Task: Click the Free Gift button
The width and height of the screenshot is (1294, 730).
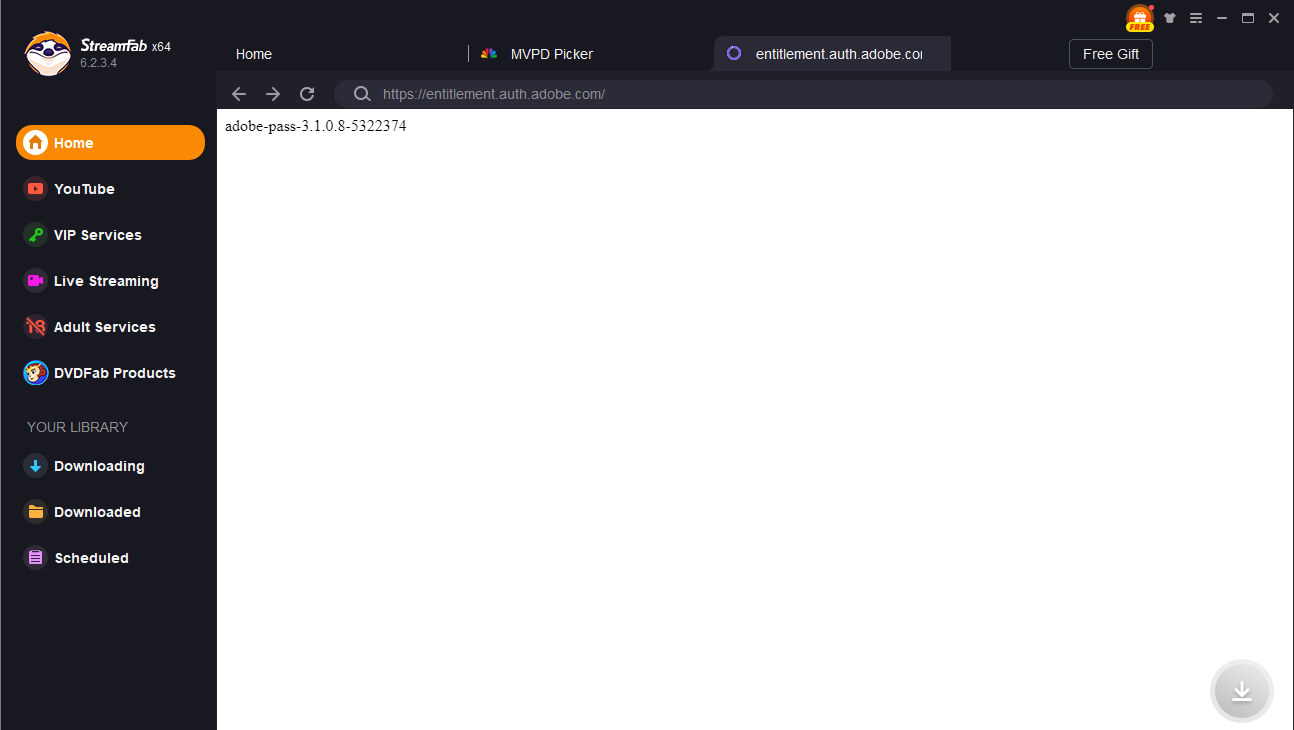Action: 1111,54
